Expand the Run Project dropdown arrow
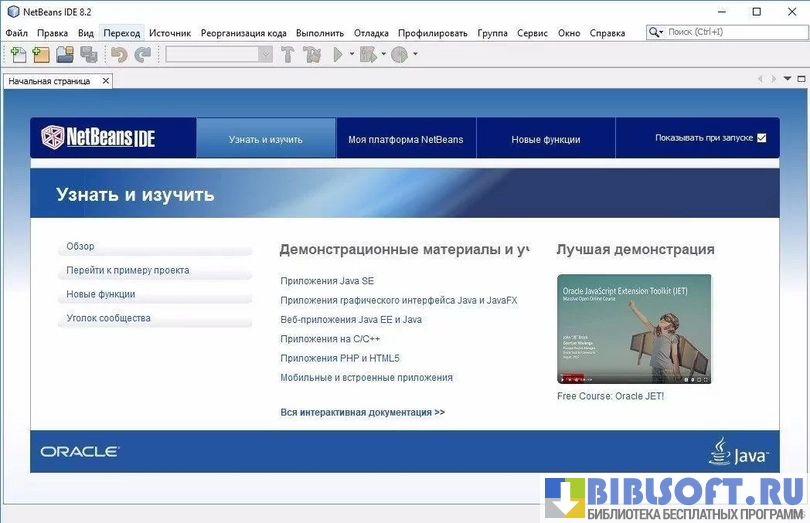Viewport: 810px width, 523px height. coord(351,55)
